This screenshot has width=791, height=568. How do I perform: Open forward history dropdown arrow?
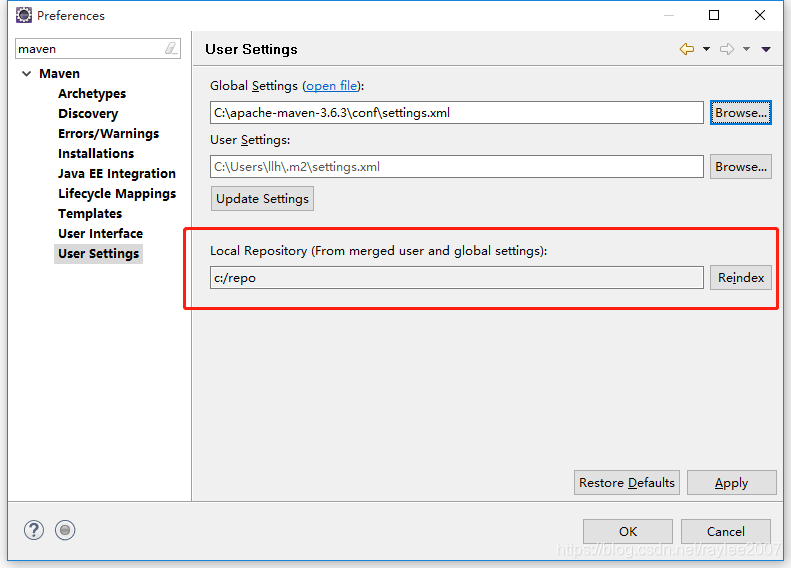click(x=746, y=49)
